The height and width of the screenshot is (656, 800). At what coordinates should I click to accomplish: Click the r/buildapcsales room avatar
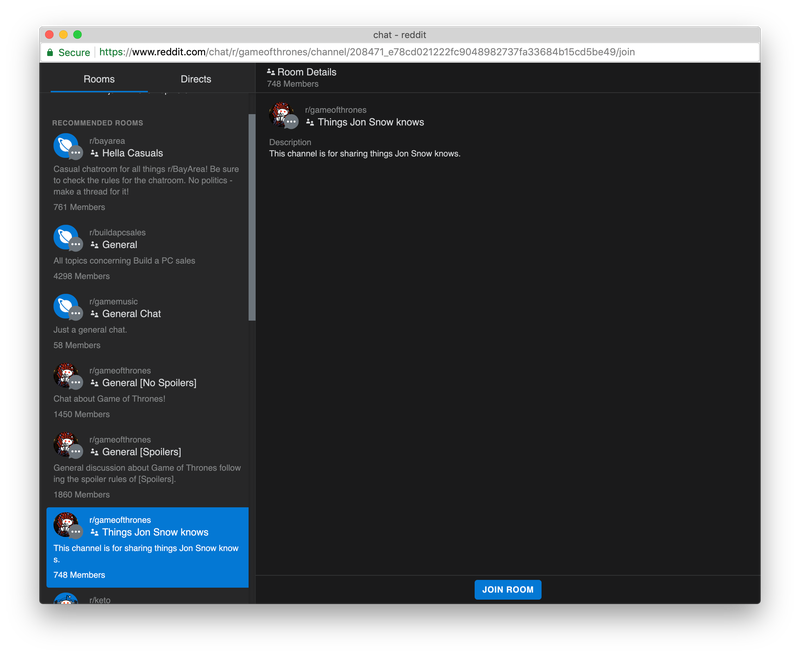pos(67,238)
